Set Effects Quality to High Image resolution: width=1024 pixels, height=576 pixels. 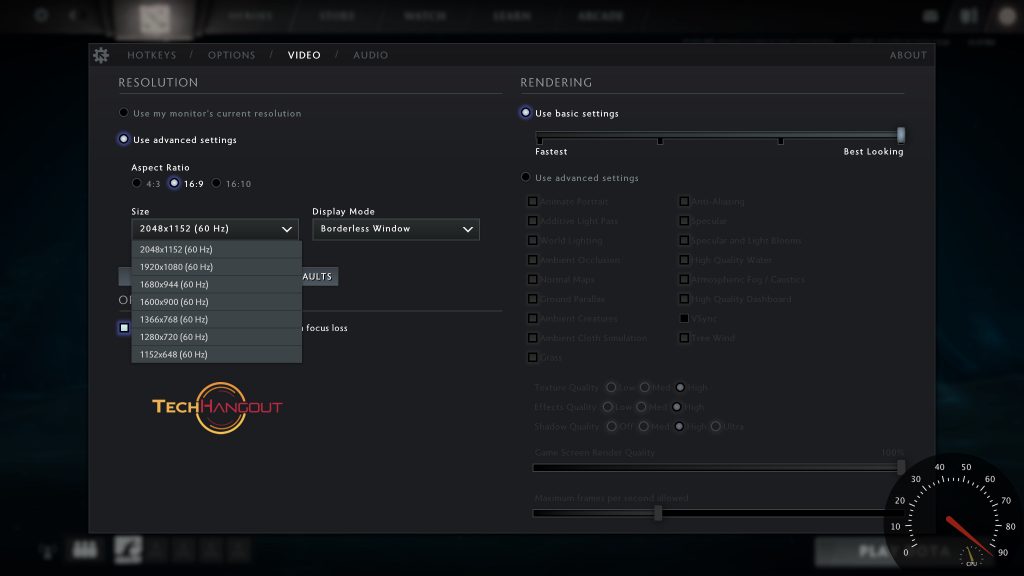coord(677,407)
